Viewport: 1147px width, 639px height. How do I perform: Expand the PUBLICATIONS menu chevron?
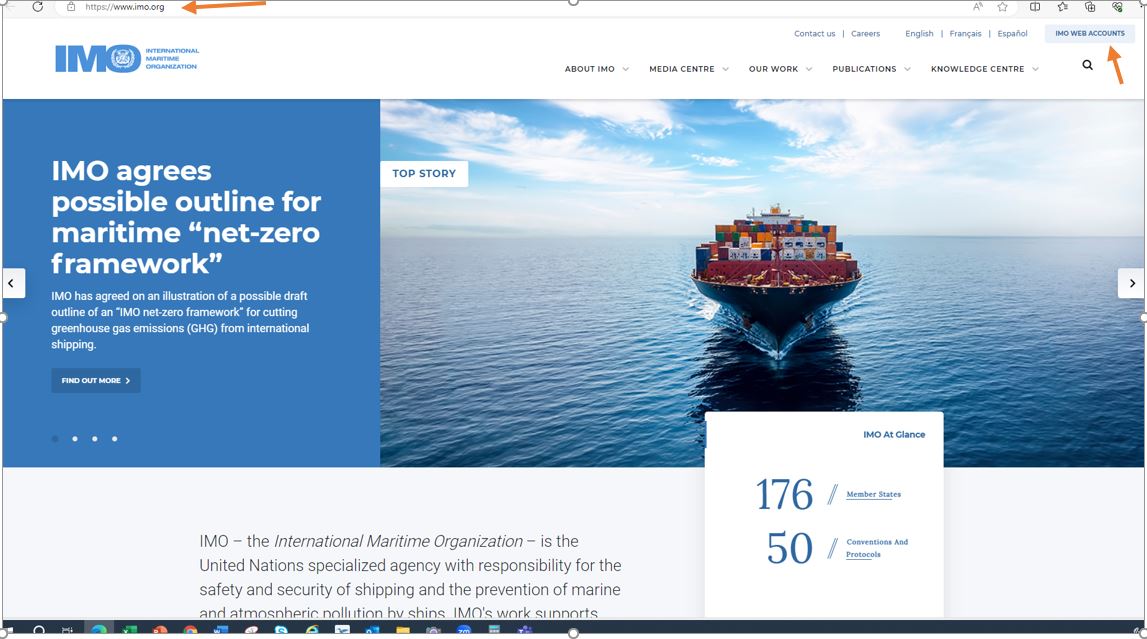(907, 69)
